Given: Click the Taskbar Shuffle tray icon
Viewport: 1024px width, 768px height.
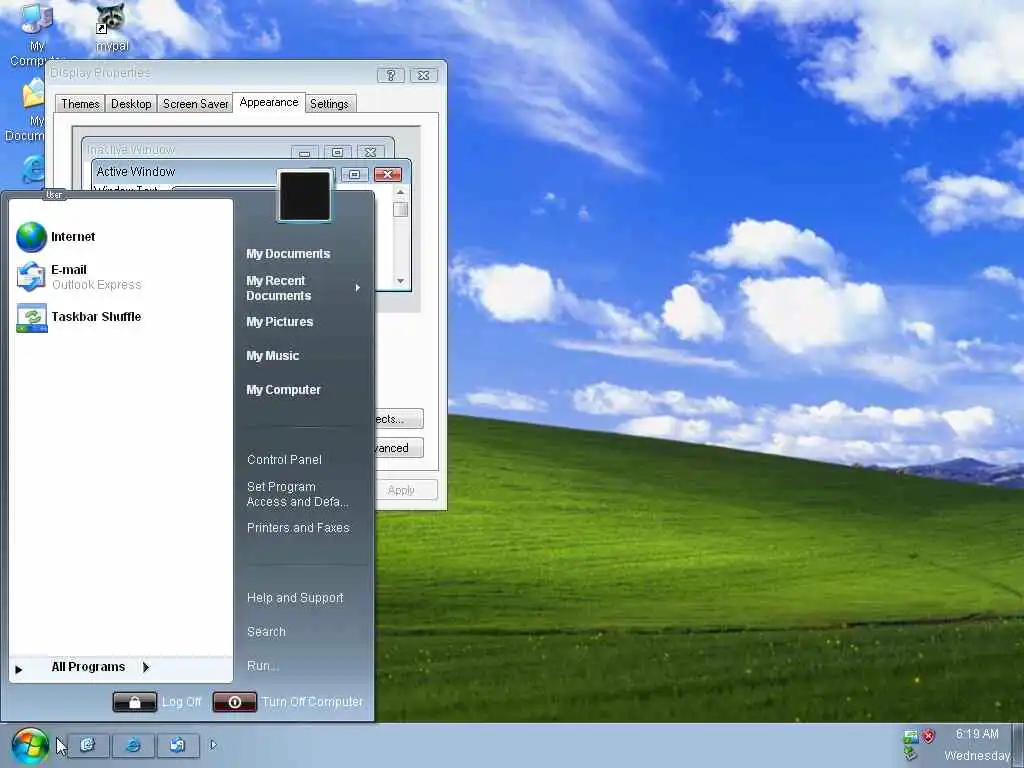Looking at the screenshot, I should (911, 737).
